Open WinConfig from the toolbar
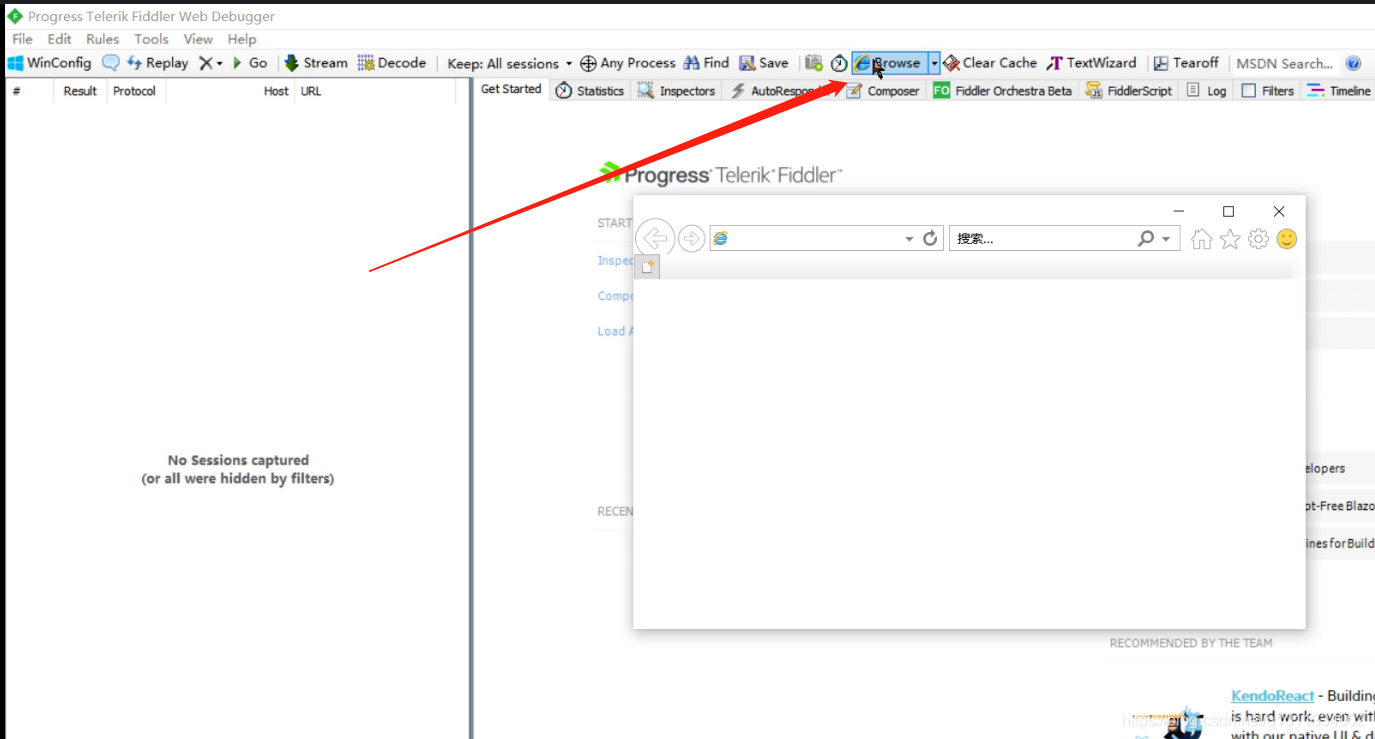The height and width of the screenshot is (739, 1375). click(49, 63)
